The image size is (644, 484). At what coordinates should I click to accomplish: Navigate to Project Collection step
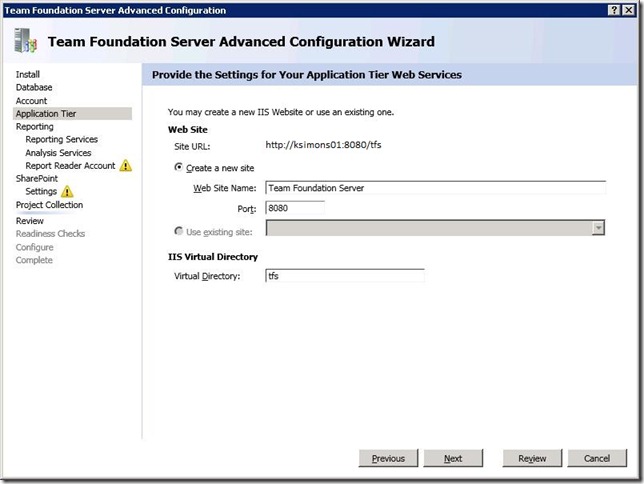50,205
